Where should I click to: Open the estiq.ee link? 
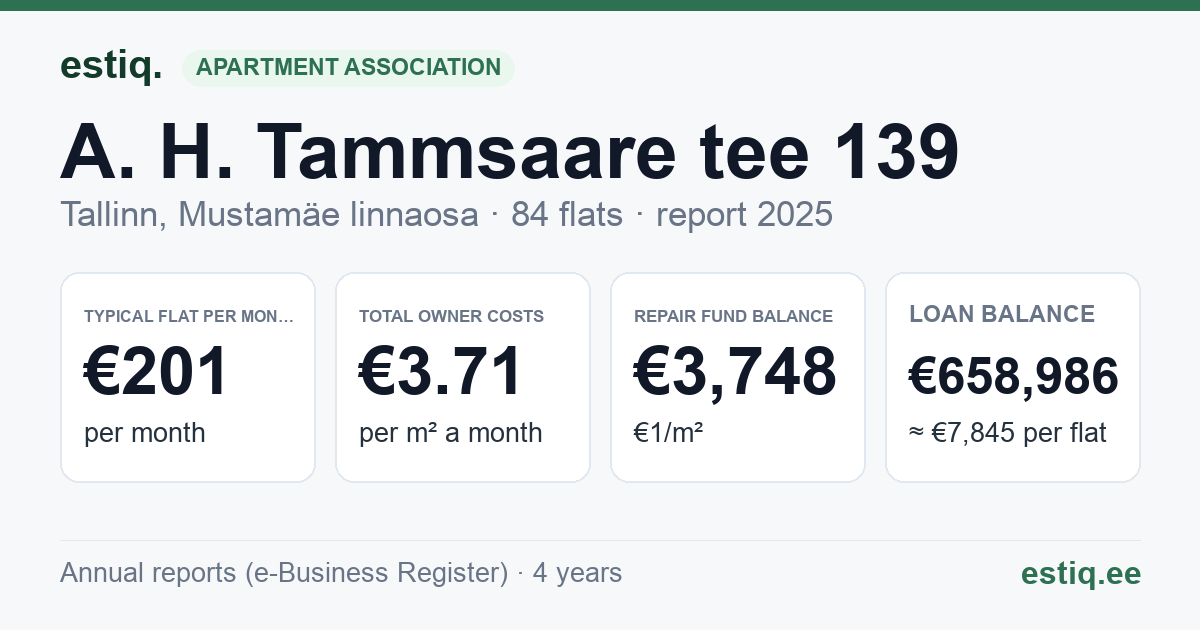pos(1081,573)
